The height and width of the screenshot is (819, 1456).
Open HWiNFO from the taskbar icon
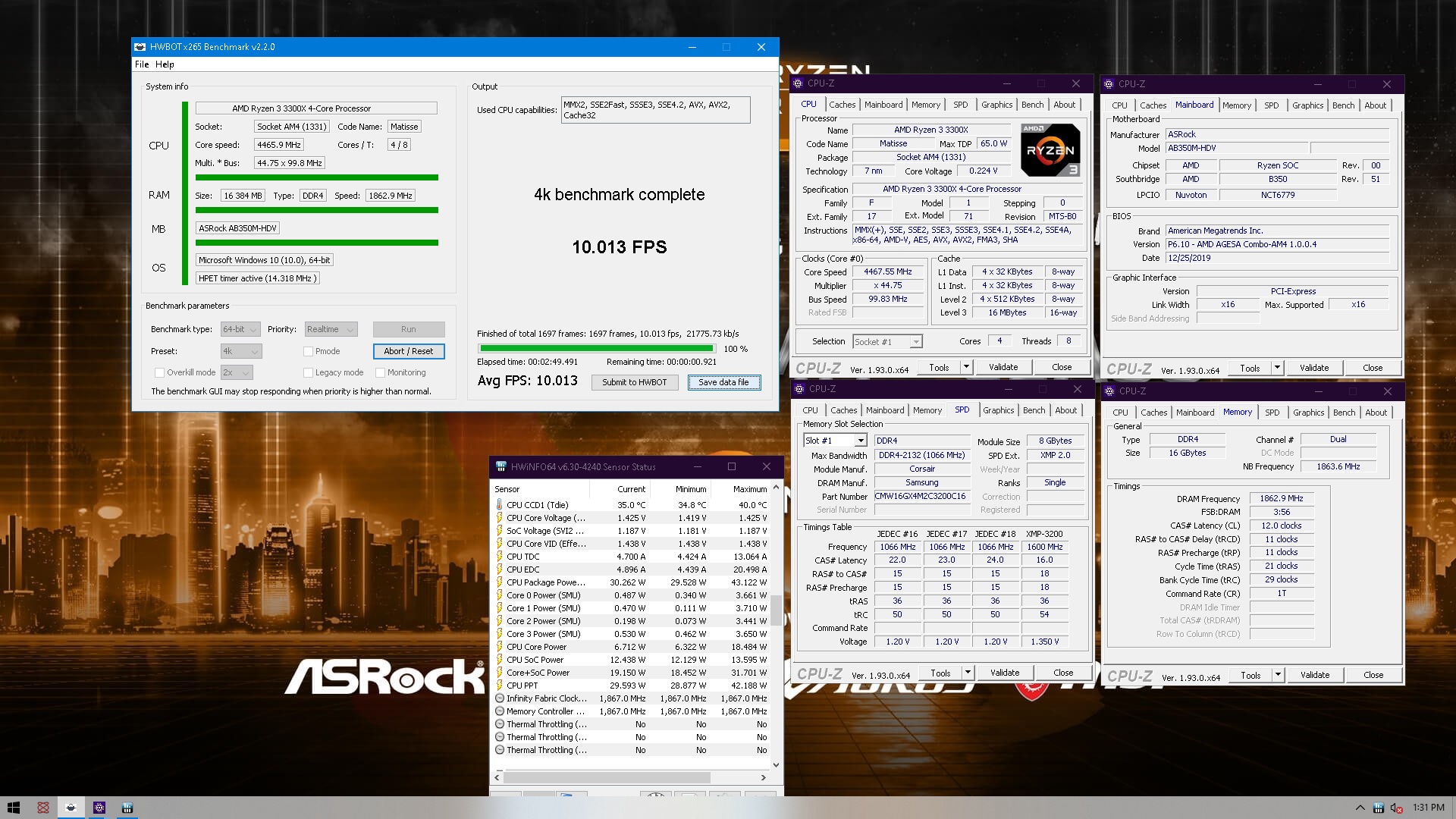[x=127, y=808]
